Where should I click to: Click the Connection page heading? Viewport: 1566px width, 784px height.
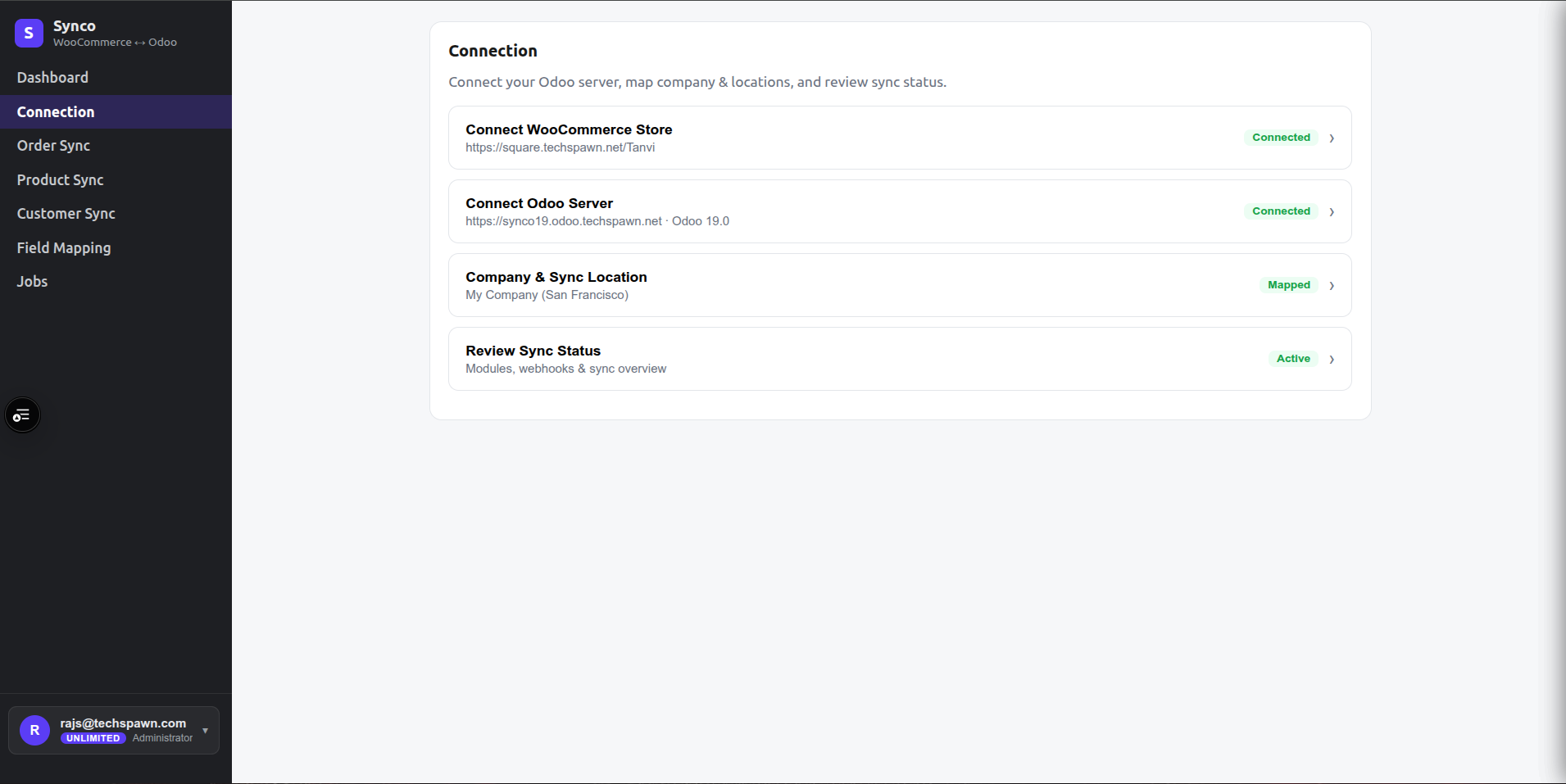click(x=492, y=51)
